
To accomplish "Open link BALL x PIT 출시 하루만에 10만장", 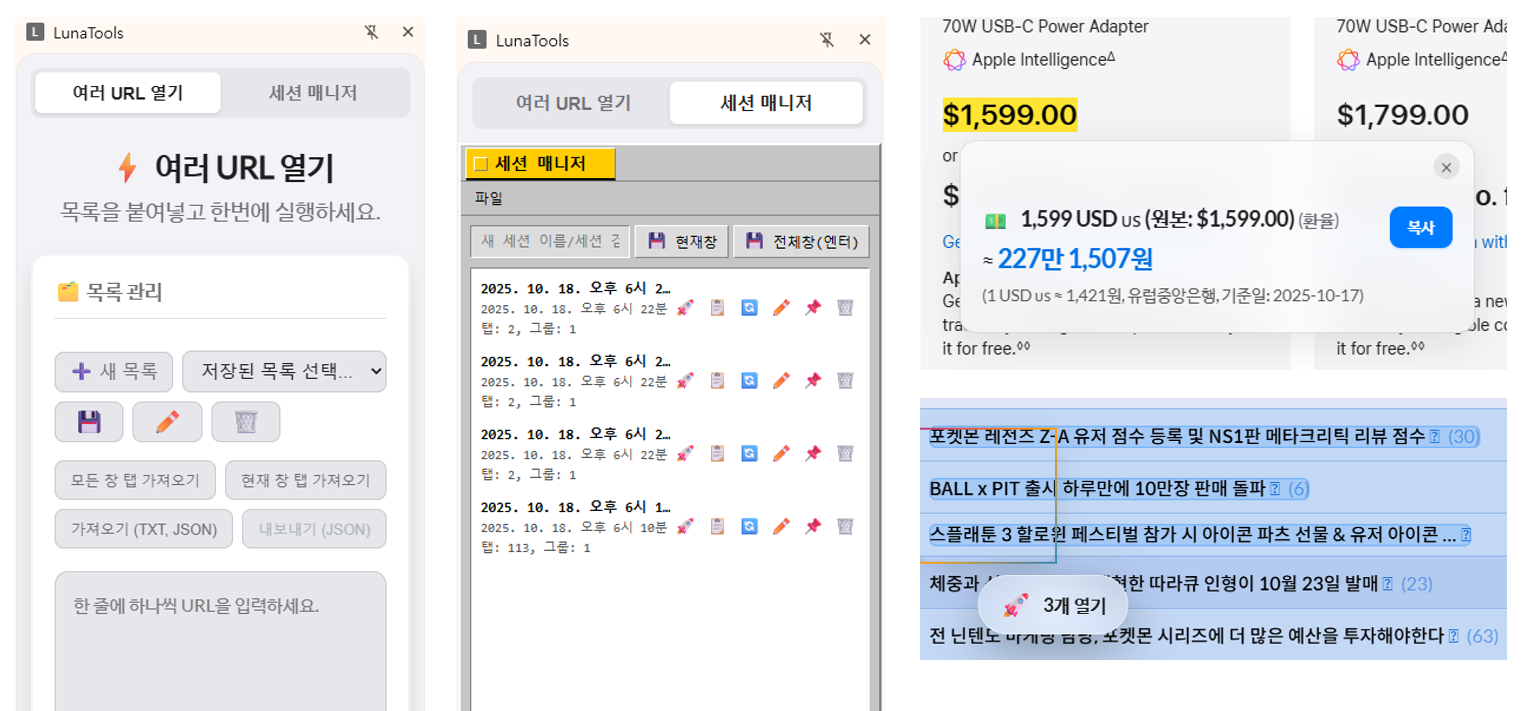I will [1097, 488].
